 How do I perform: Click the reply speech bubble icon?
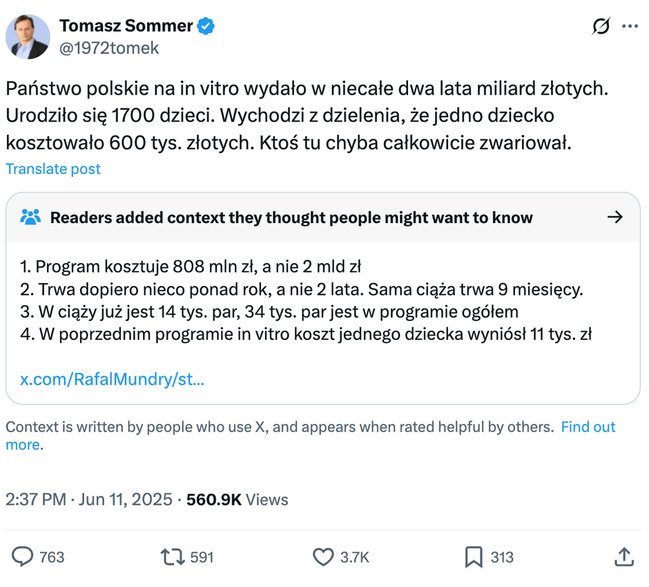22,557
